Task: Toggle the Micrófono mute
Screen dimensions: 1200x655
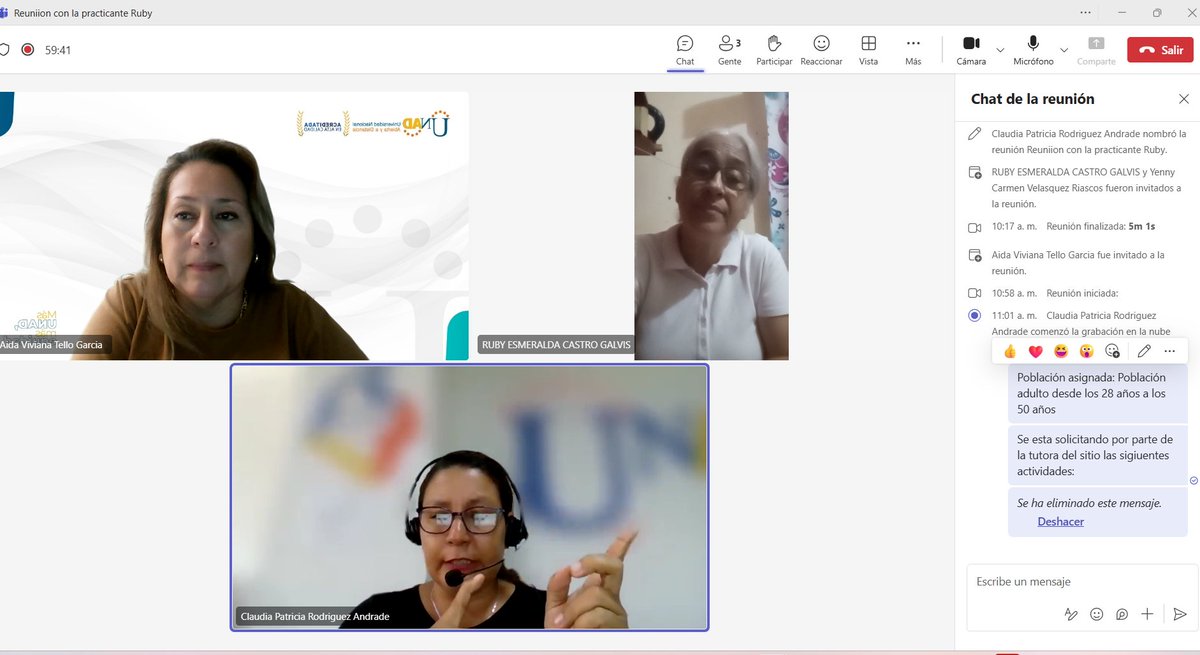Action: 1033,50
